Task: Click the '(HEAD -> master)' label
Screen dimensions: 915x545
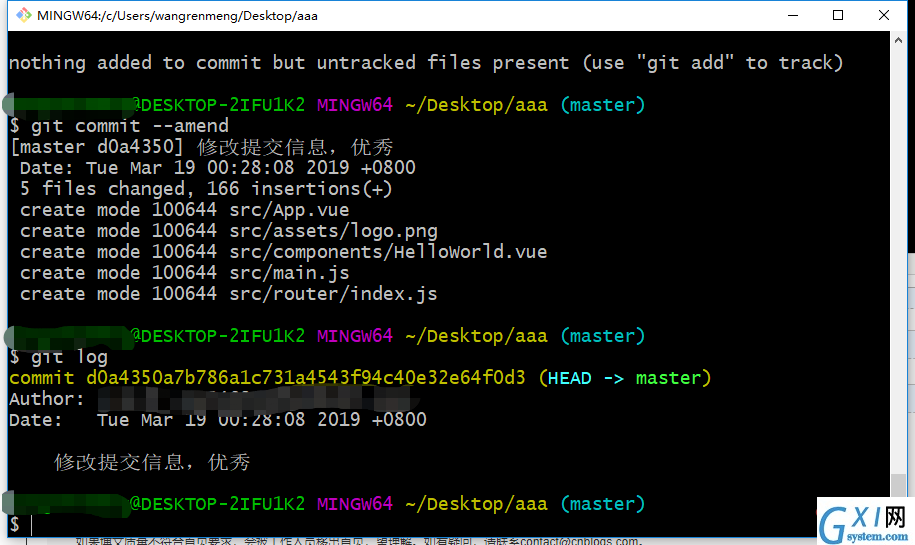Action: (x=624, y=378)
